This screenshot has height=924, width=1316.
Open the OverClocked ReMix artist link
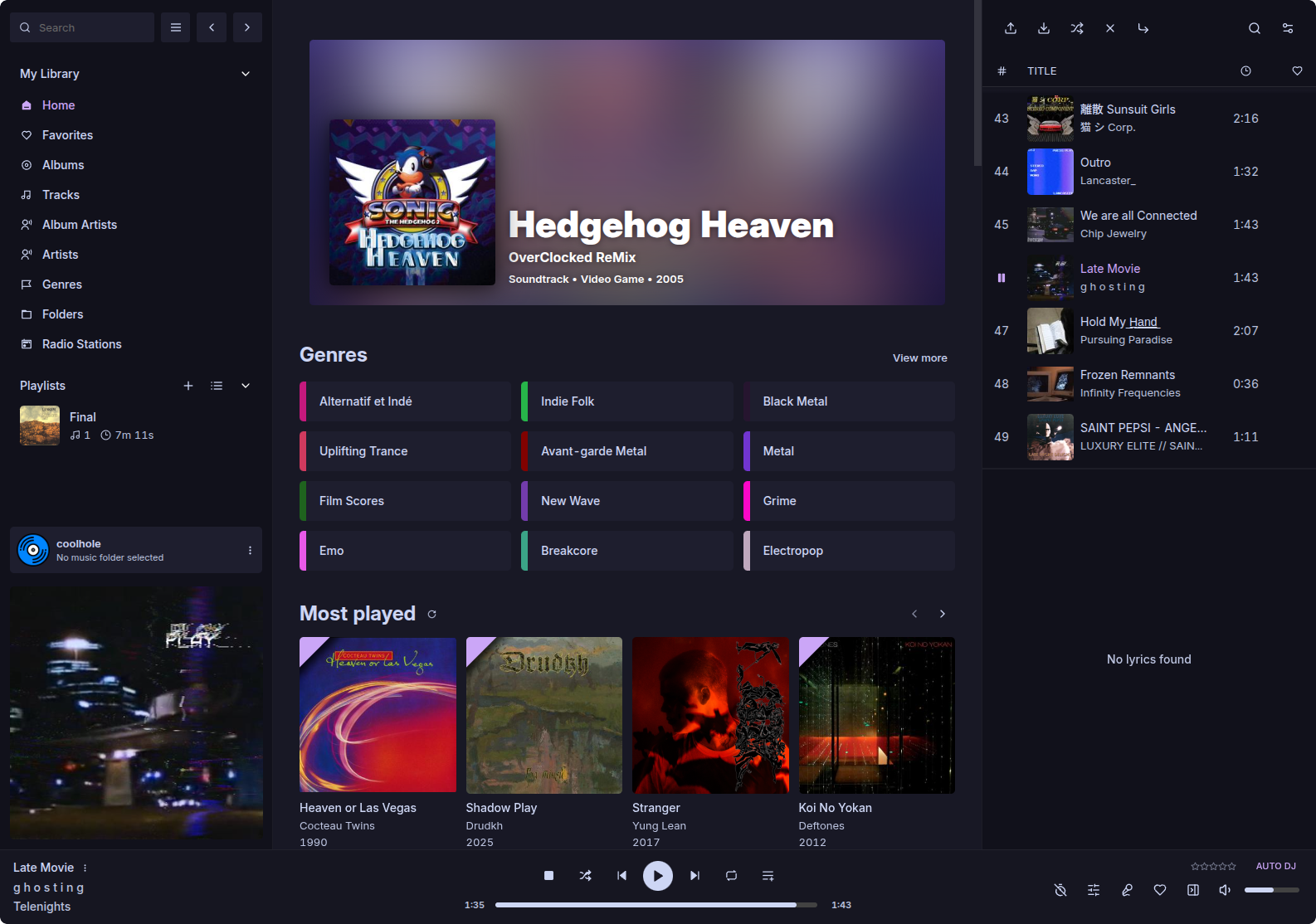tap(573, 257)
